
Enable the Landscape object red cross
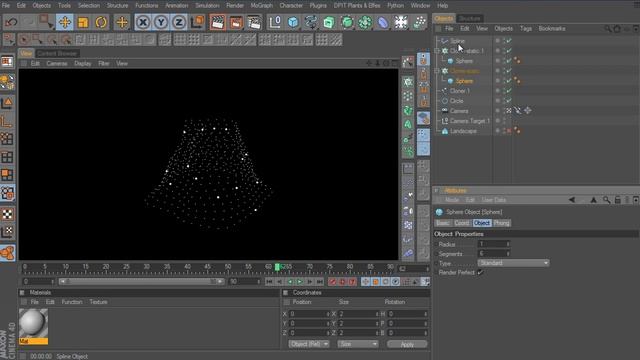coord(509,131)
